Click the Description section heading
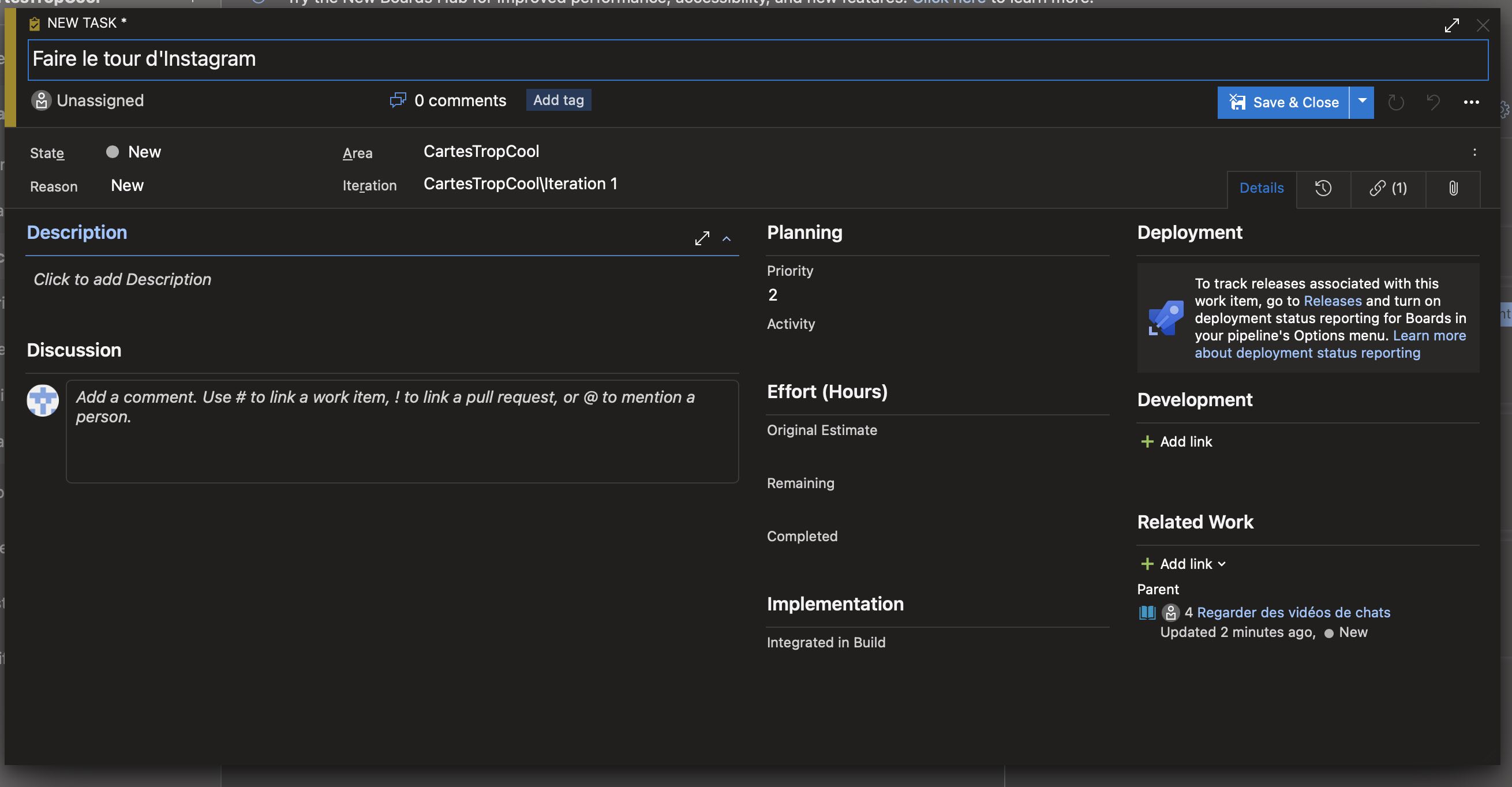Image resolution: width=1512 pixels, height=787 pixels. [x=77, y=233]
